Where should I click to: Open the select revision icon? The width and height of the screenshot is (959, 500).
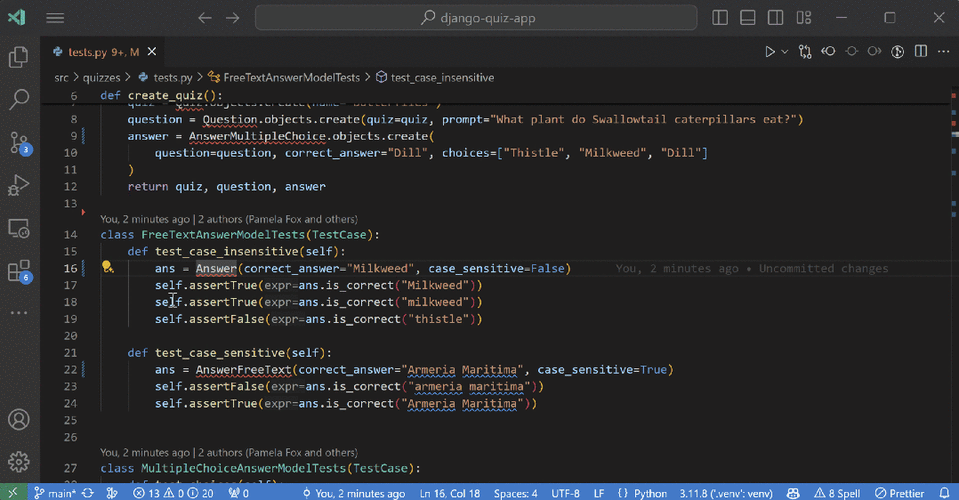pos(851,52)
